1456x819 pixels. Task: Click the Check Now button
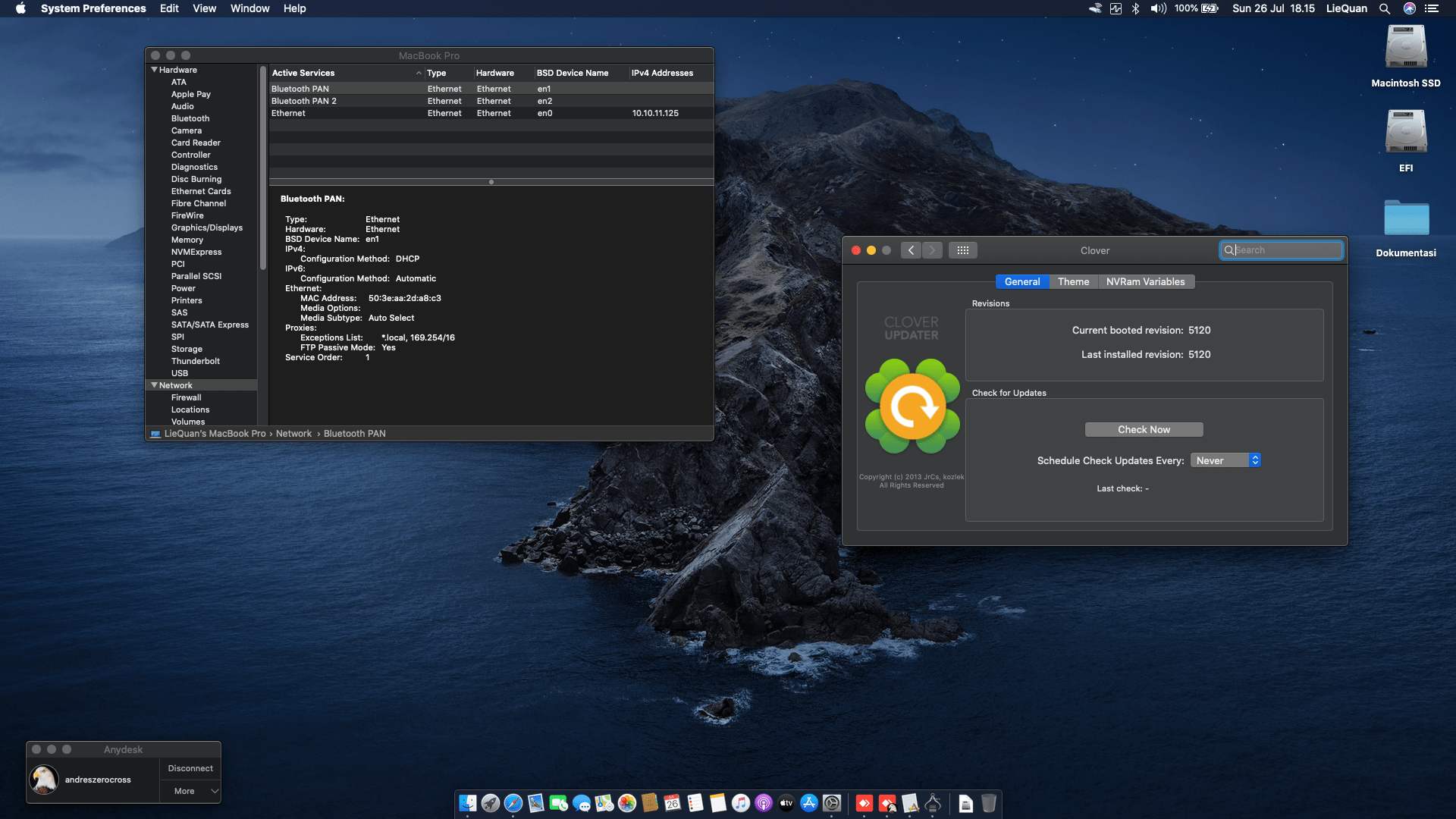pyautogui.click(x=1144, y=429)
